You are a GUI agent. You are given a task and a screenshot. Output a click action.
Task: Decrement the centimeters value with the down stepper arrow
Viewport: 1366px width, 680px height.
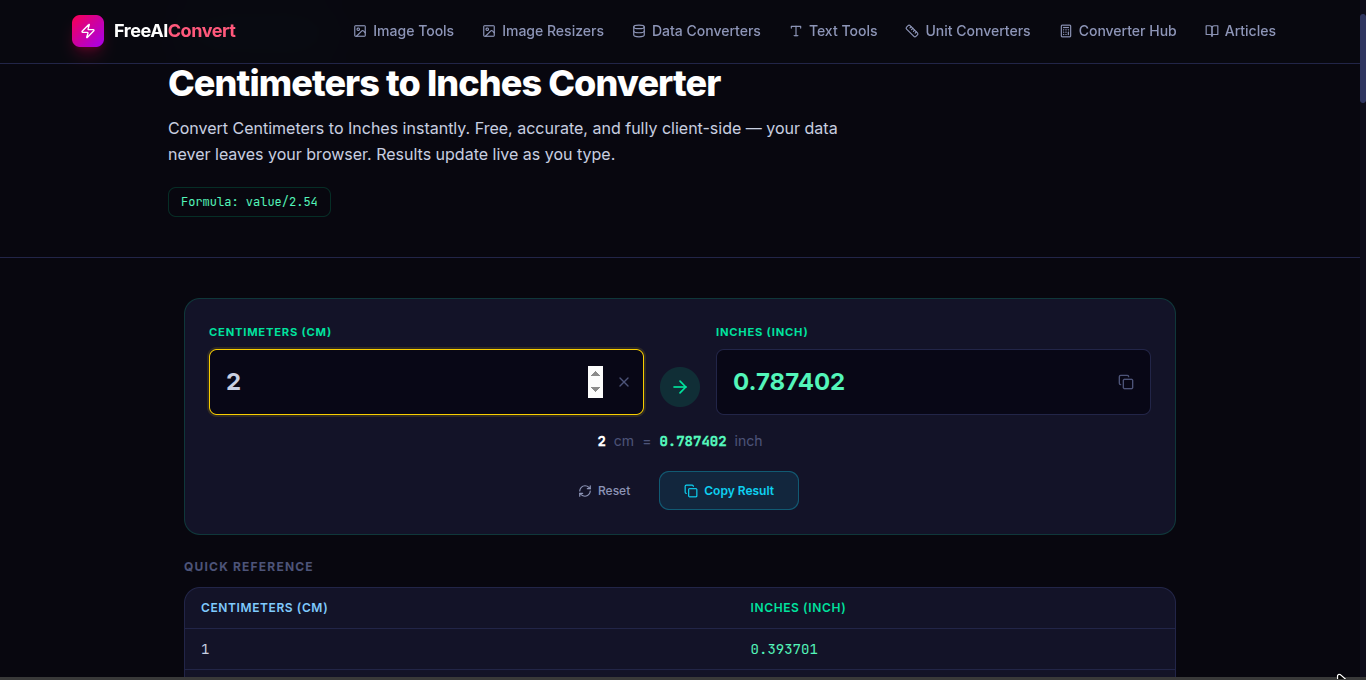(596, 389)
